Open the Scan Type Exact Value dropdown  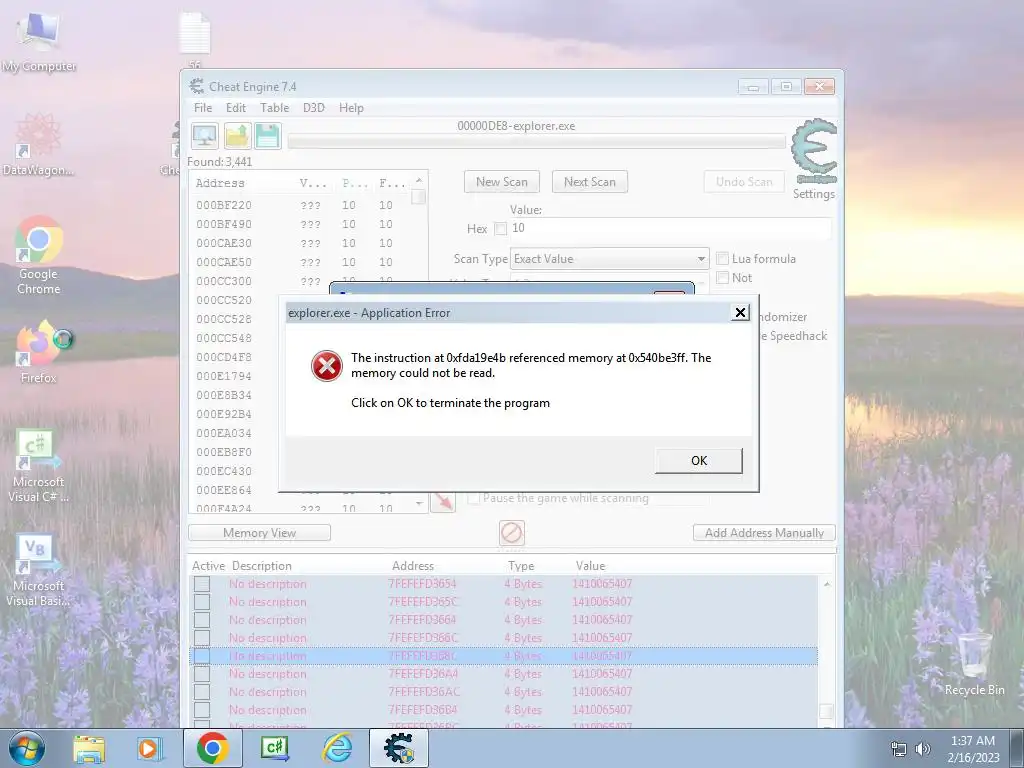609,259
